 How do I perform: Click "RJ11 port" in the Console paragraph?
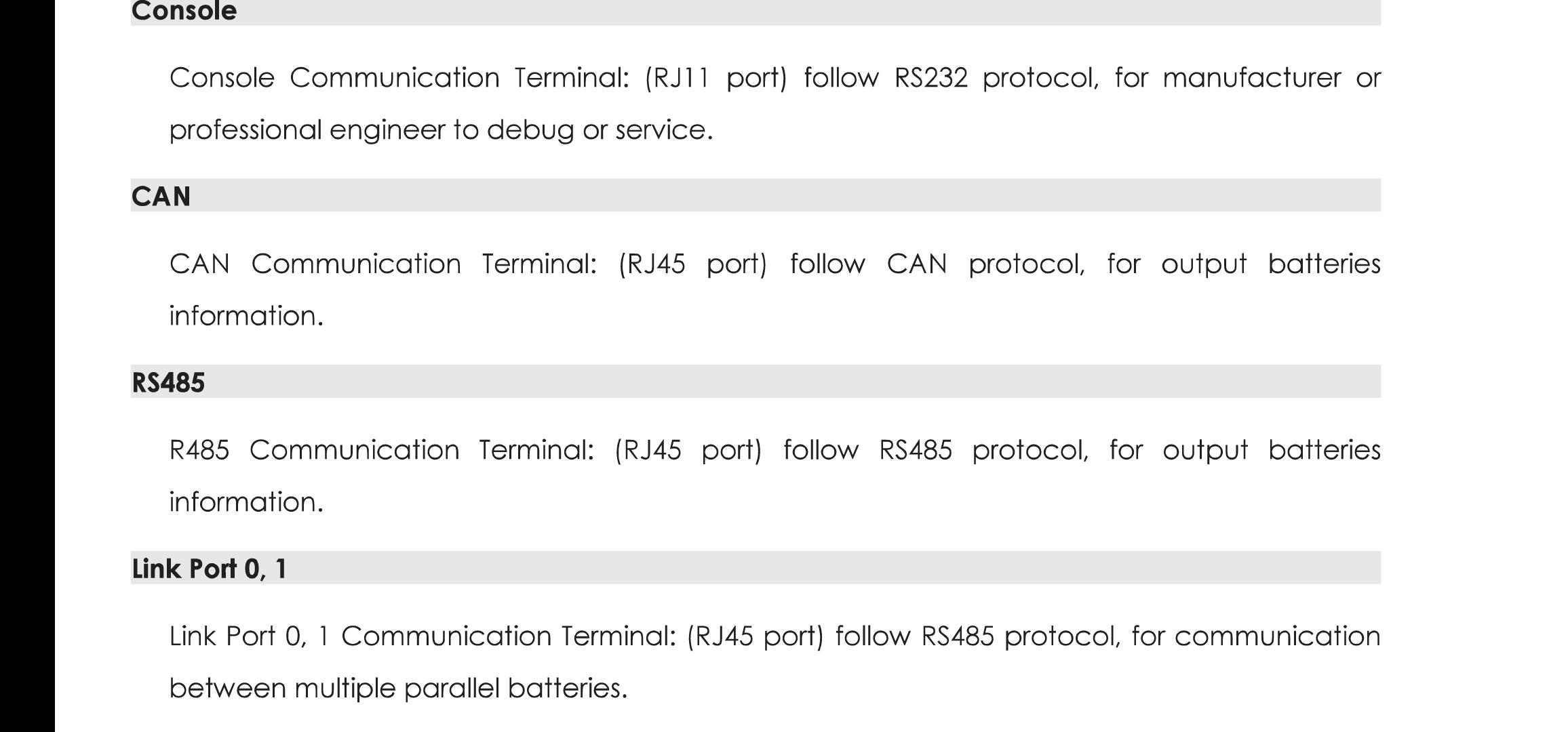716,79
